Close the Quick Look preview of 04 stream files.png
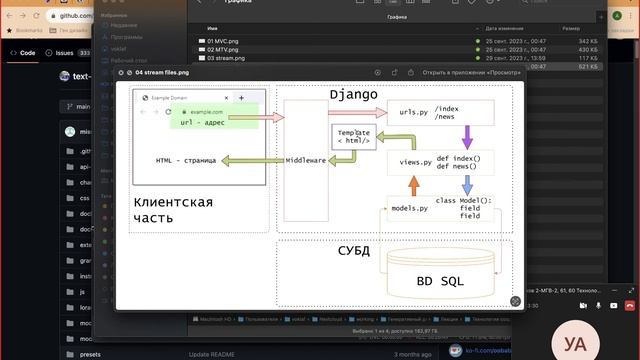This screenshot has height=360, width=640. pos(121,73)
